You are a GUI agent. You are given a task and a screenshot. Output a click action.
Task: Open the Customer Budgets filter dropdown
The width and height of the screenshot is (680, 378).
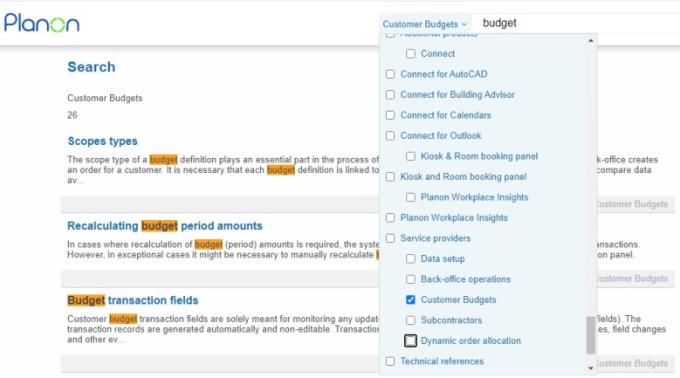[425, 24]
